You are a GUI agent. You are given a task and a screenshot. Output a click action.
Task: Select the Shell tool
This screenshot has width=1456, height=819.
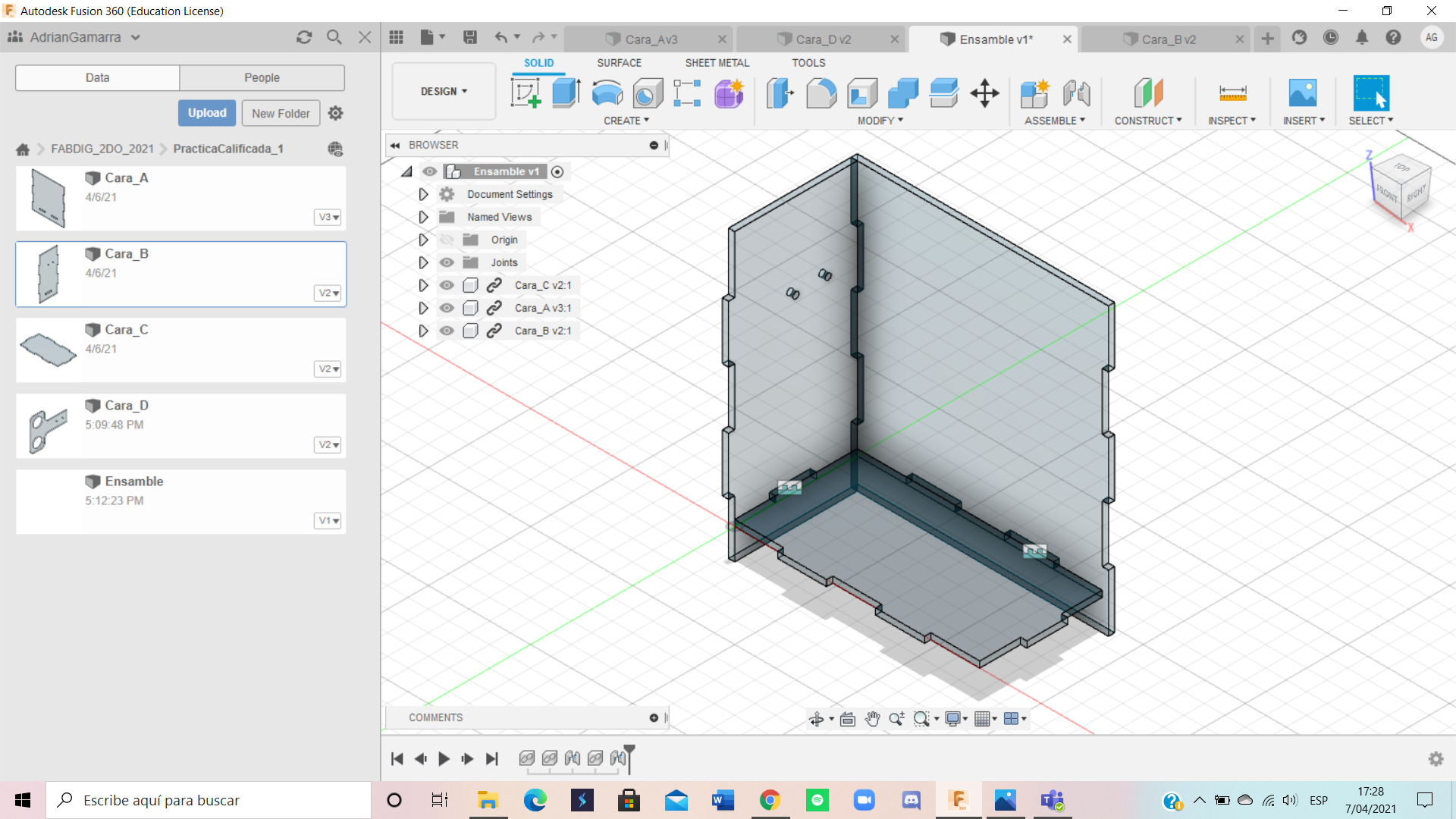point(862,93)
